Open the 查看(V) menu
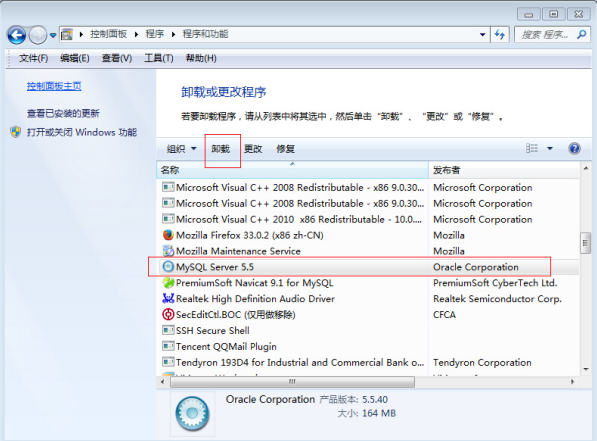 (x=117, y=58)
